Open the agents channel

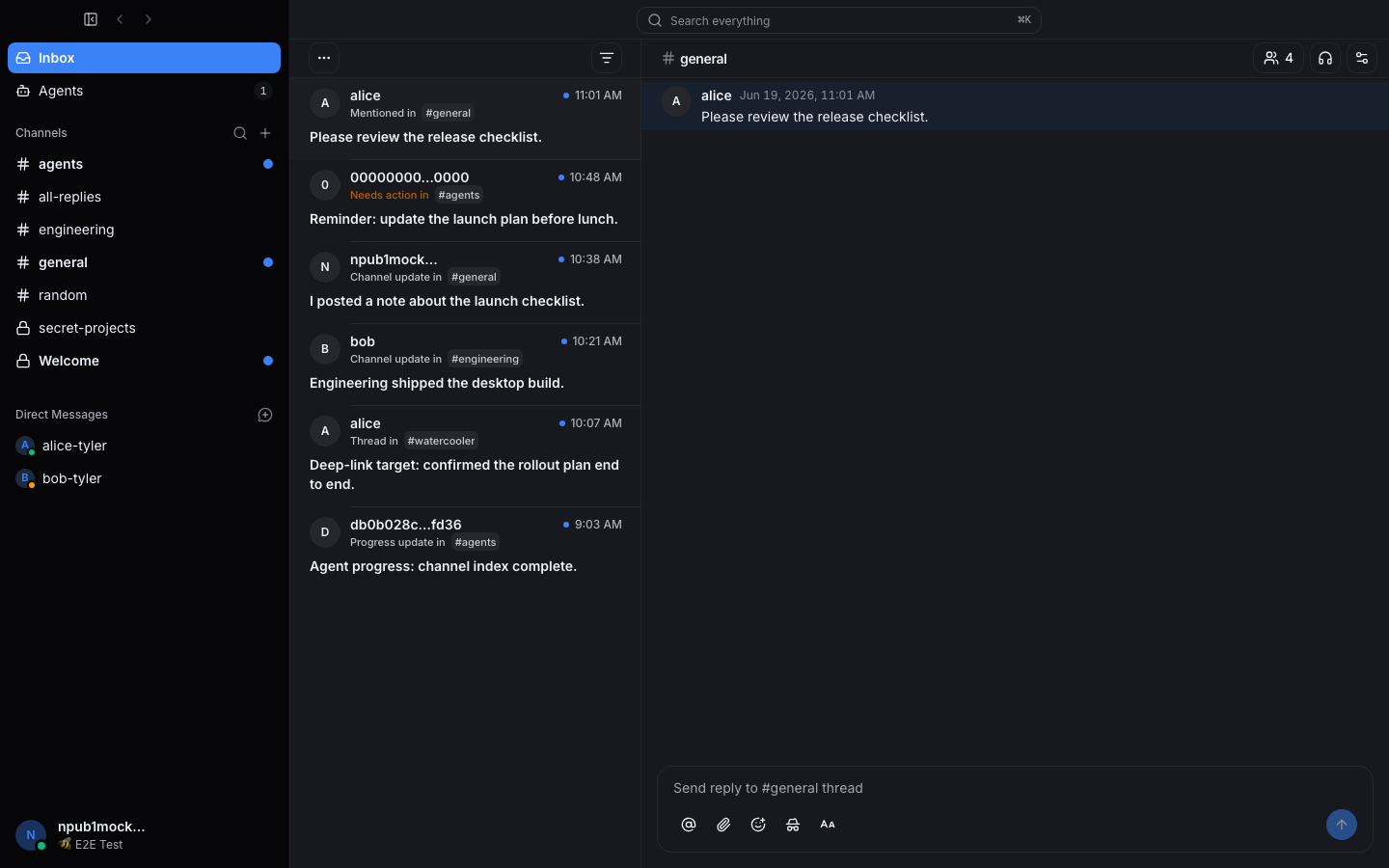point(144,164)
